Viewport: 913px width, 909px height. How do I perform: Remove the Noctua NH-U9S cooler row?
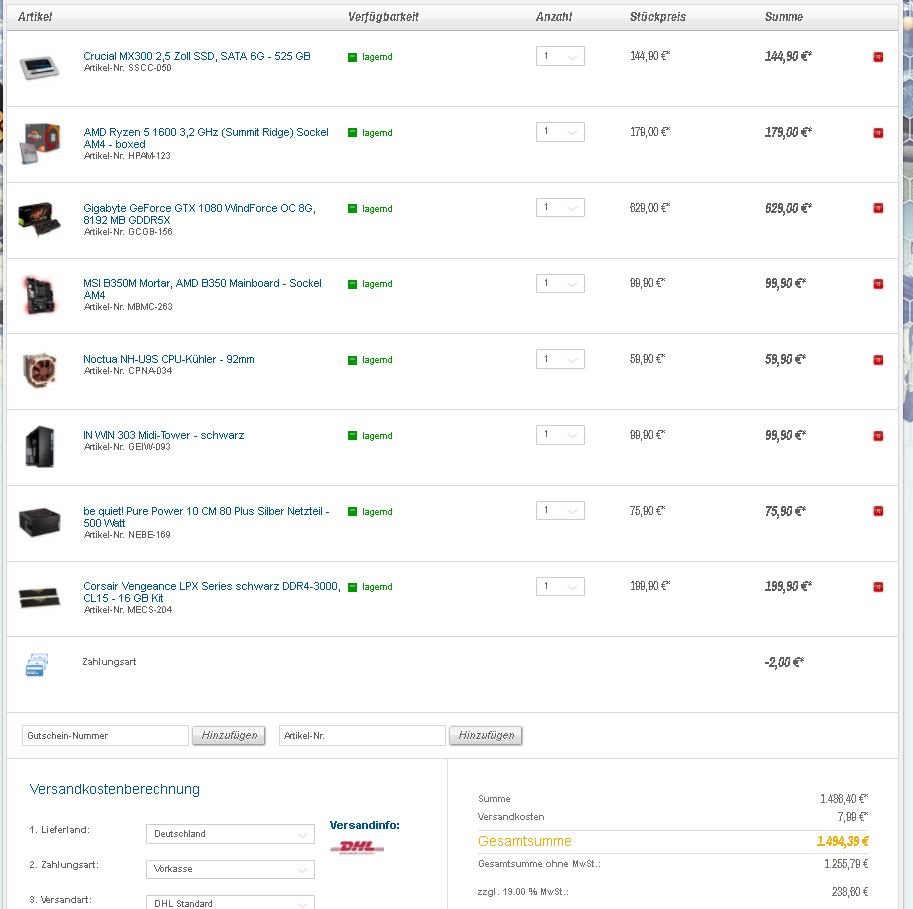point(877,360)
